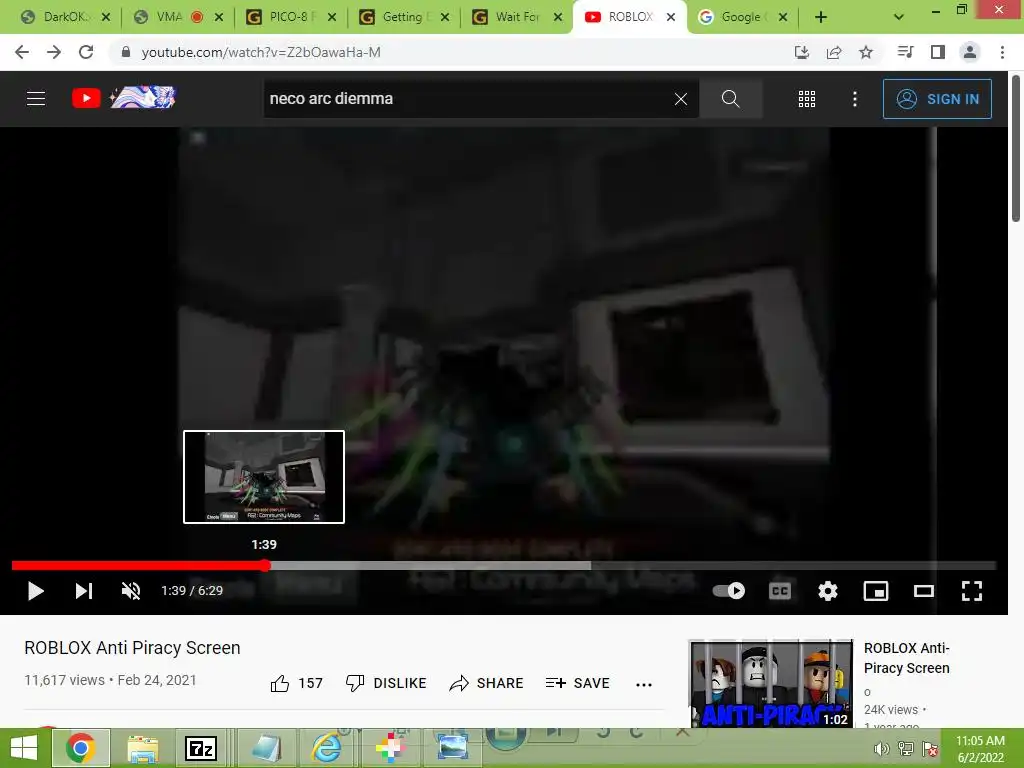Viewport: 1024px width, 768px height.
Task: Go back in the browser
Action: pyautogui.click(x=22, y=52)
